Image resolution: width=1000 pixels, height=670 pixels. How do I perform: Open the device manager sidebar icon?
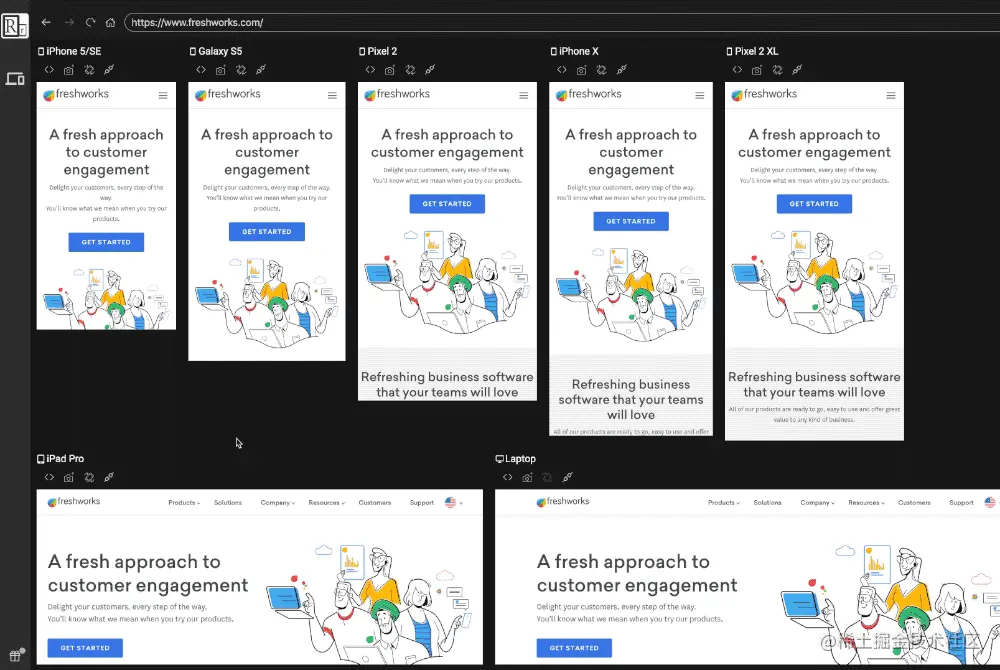[15, 79]
